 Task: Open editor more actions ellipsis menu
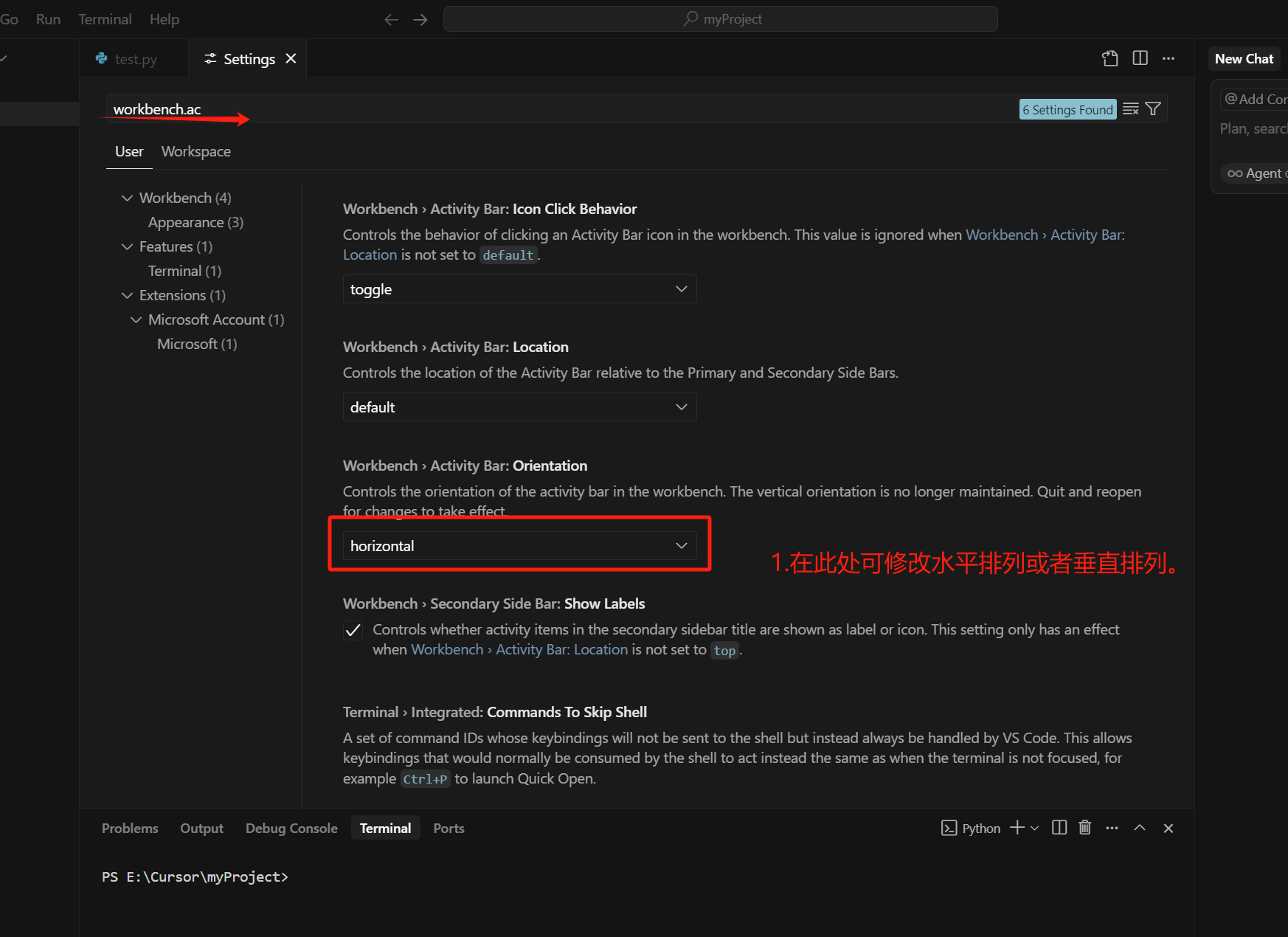pos(1168,58)
